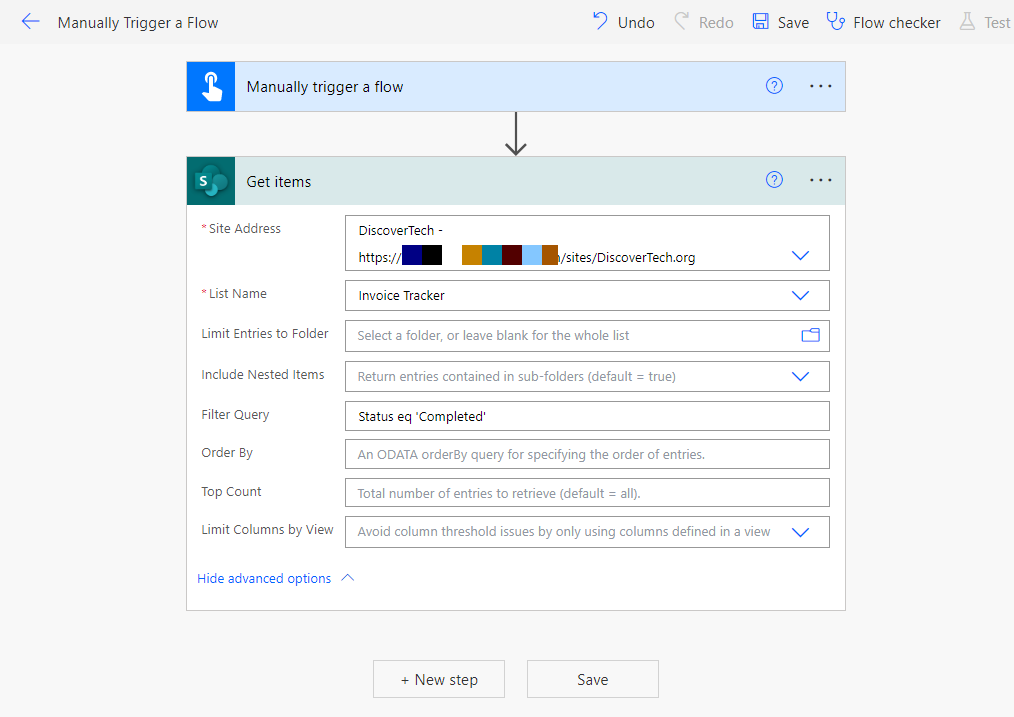Image resolution: width=1014 pixels, height=717 pixels.
Task: Click the Site Address label
Action: tap(244, 228)
